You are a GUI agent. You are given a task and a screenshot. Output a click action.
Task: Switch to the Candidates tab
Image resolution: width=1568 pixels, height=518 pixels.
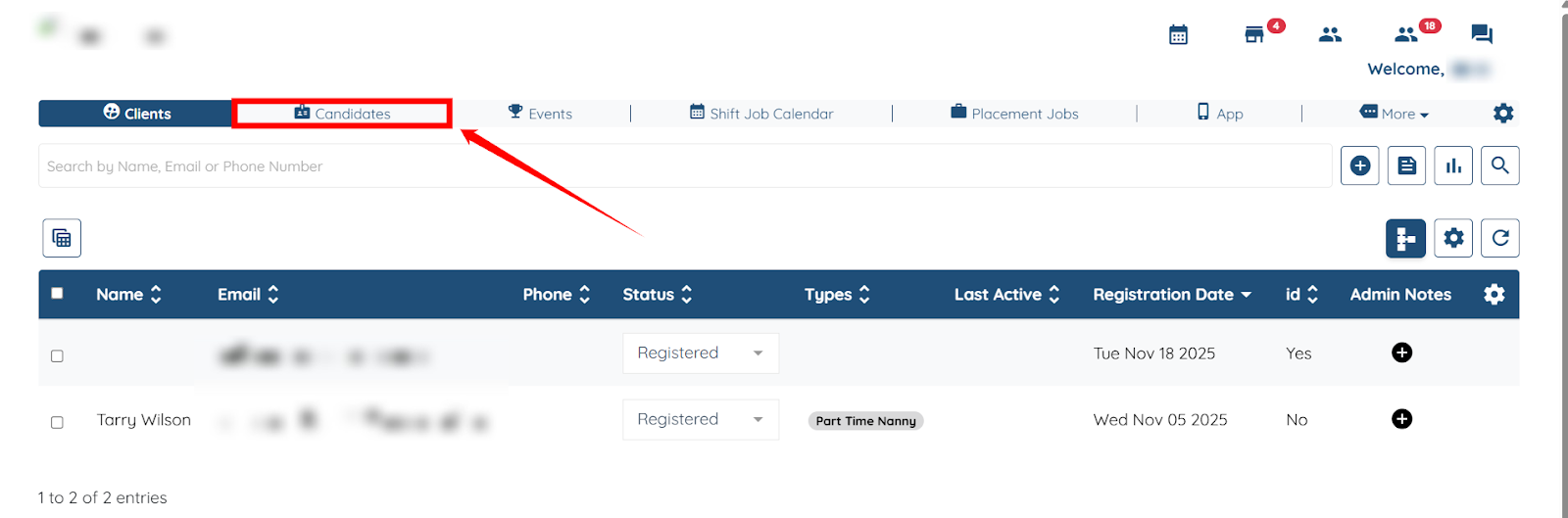coord(342,114)
